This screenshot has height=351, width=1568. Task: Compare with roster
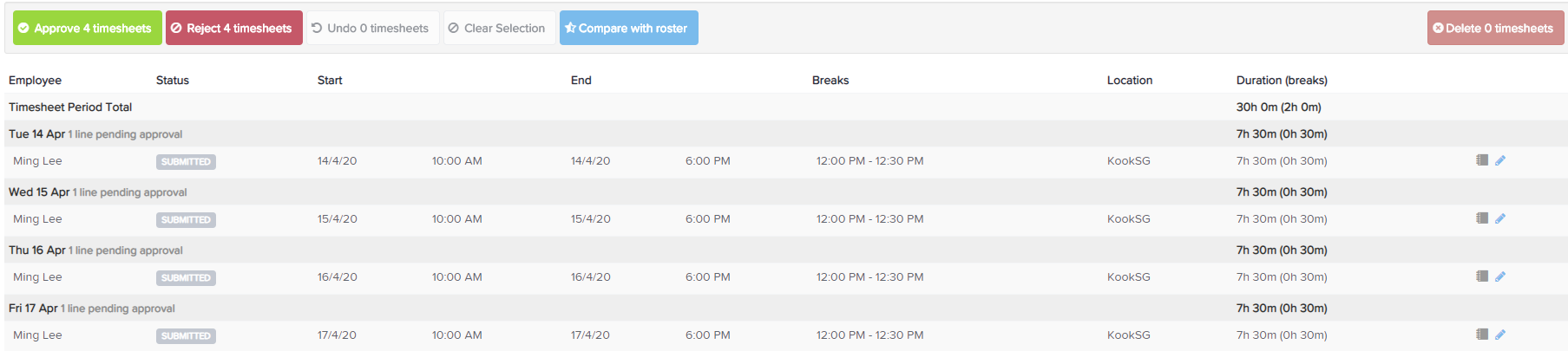tap(629, 28)
